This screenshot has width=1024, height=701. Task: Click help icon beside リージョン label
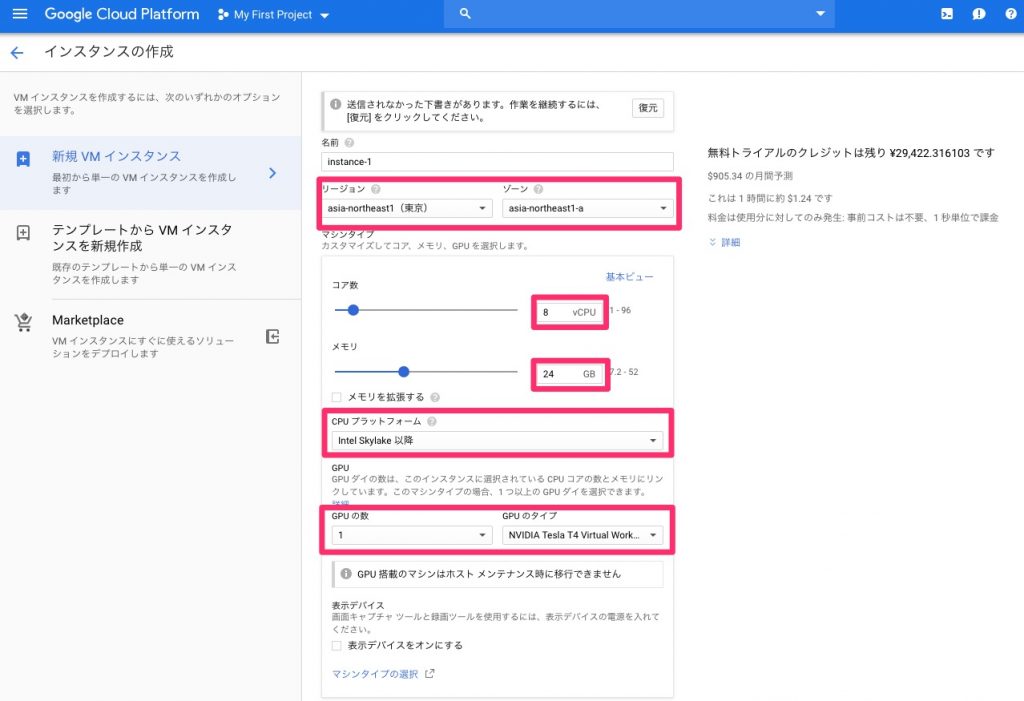(x=376, y=189)
